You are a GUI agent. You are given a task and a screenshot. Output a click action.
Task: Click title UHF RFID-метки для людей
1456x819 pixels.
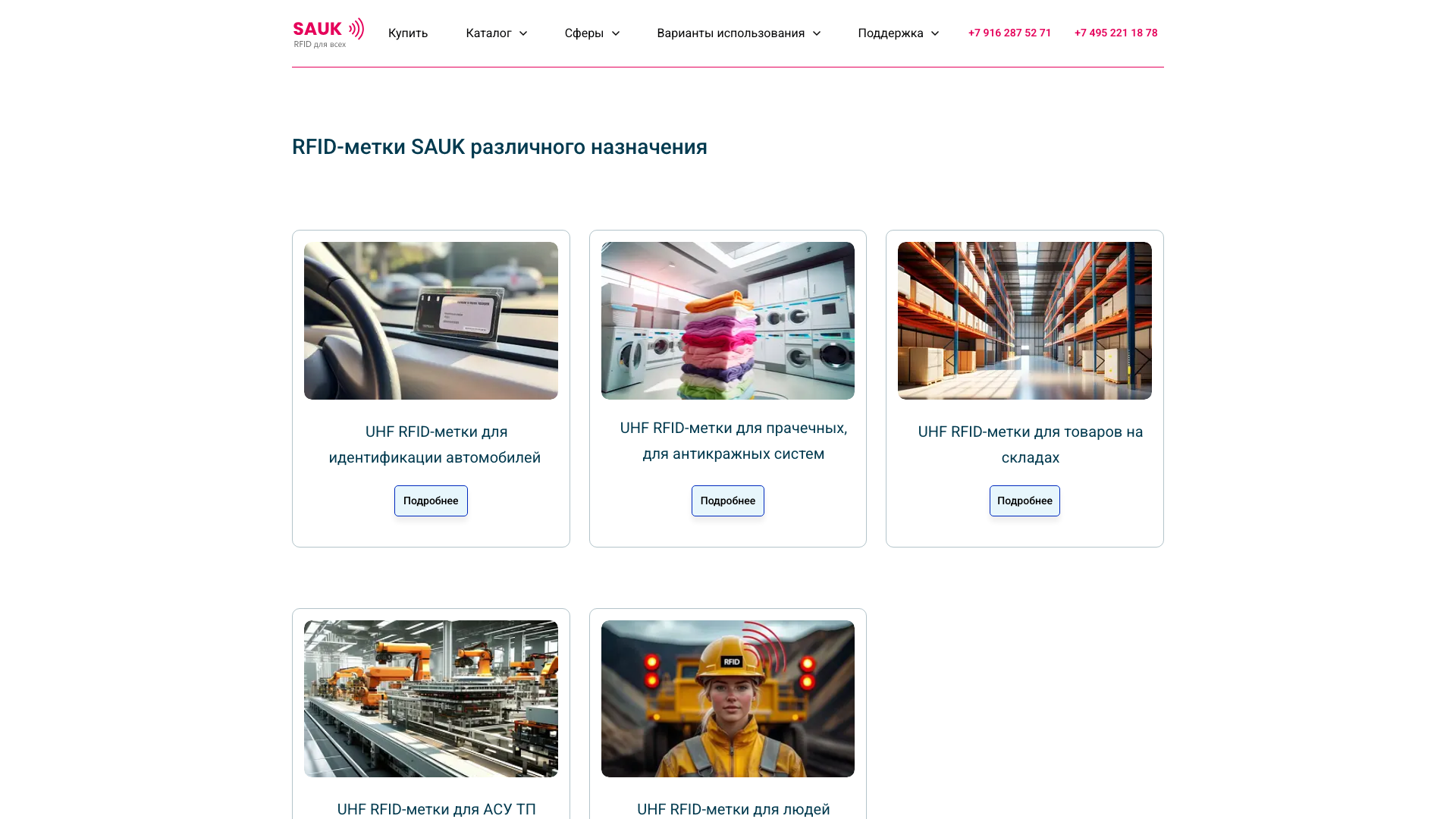tap(733, 809)
